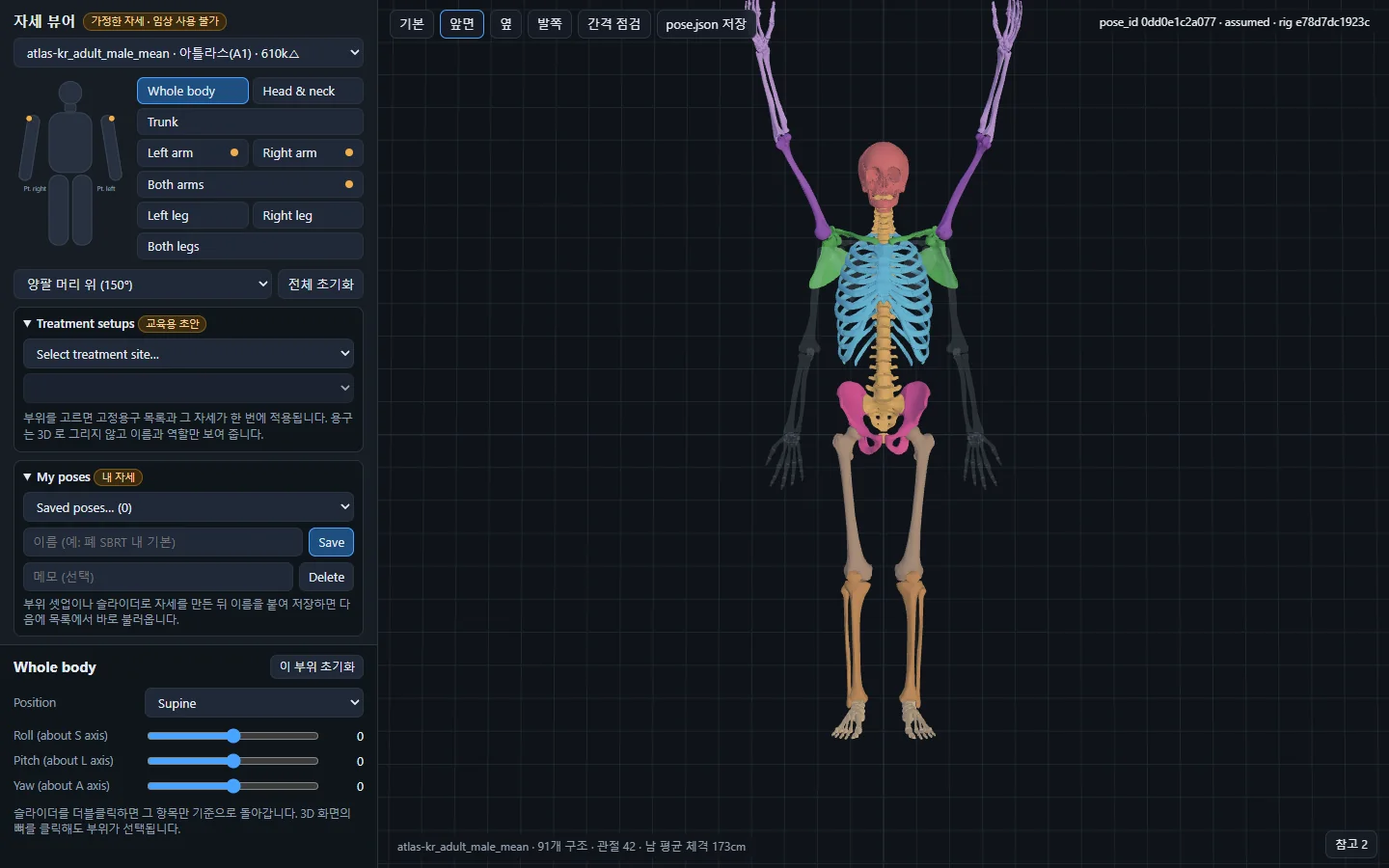Screen dimensions: 1389x868
Task: Focus the pose name 이름 input field
Action: 163,542
